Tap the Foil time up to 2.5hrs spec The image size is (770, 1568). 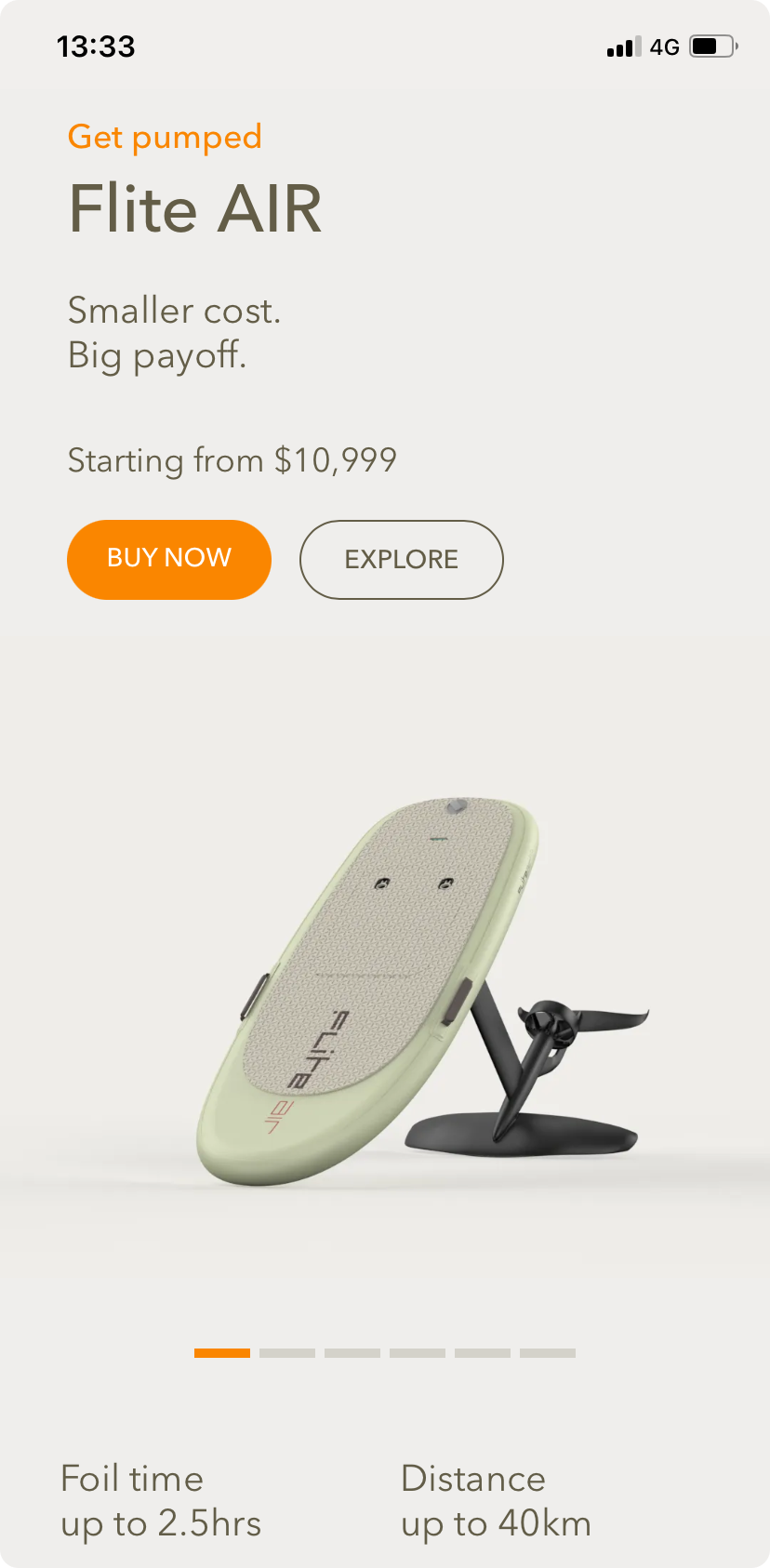click(x=161, y=1501)
